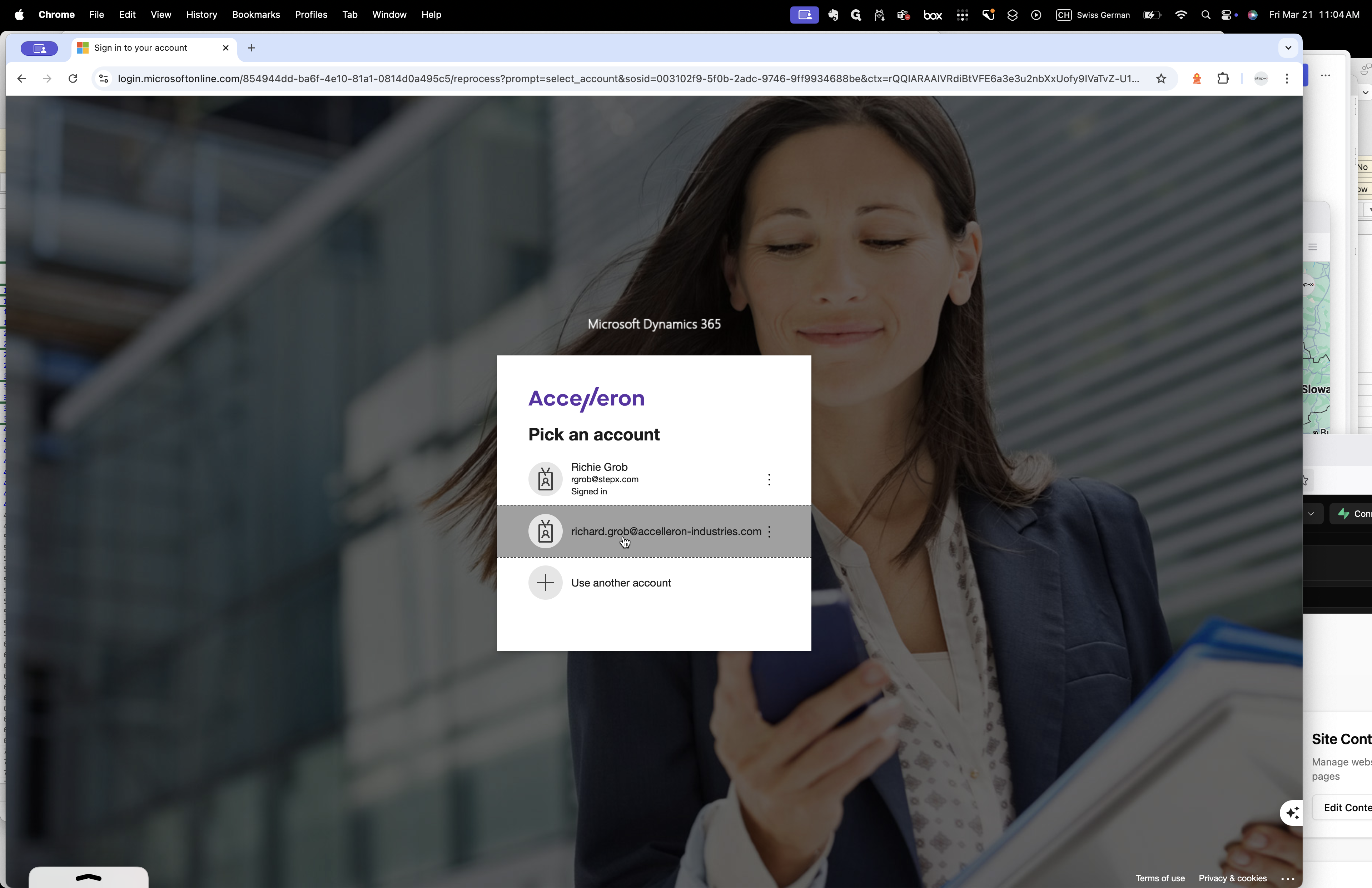
Task: Open the orange extension icon
Action: (x=1197, y=79)
